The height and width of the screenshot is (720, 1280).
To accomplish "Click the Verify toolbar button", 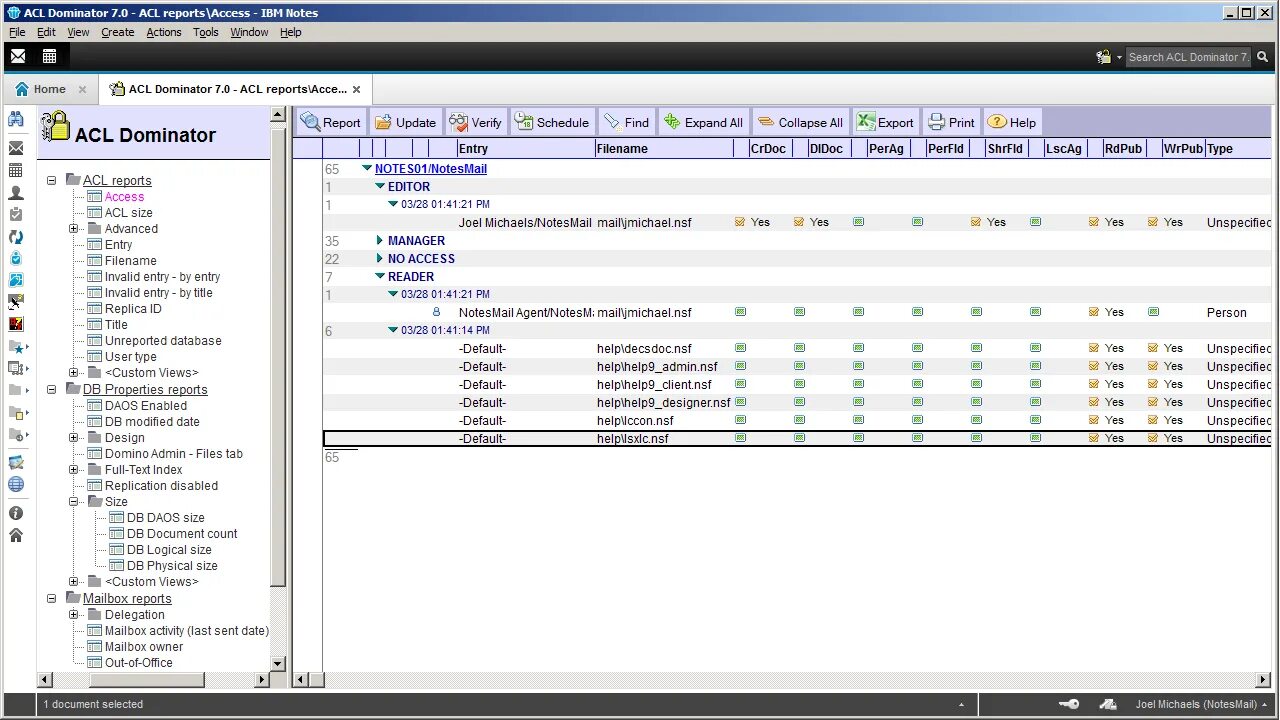I will (x=476, y=123).
